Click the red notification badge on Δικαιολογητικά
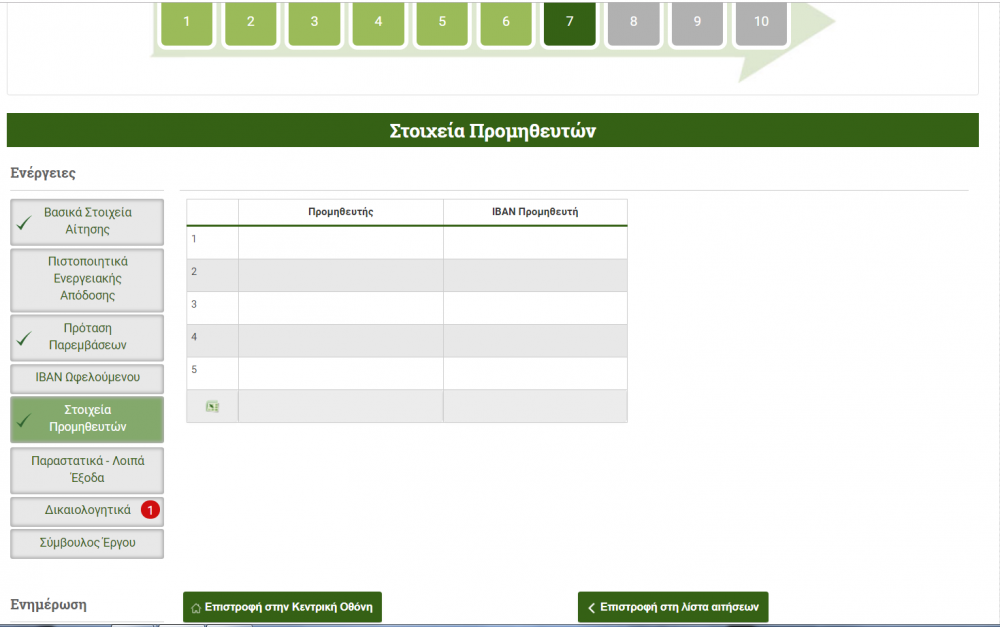The height and width of the screenshot is (627, 1000). tap(150, 510)
